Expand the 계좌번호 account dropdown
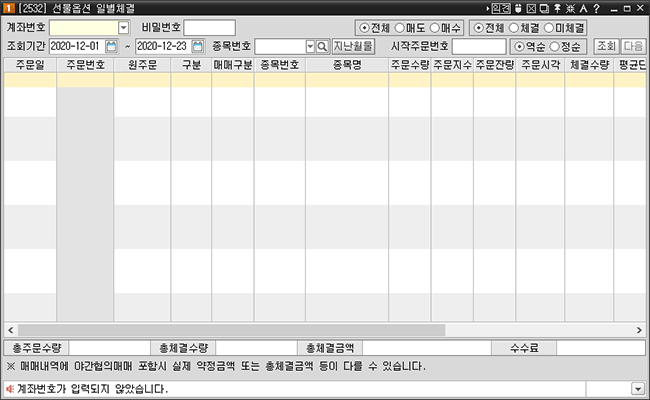 point(123,28)
